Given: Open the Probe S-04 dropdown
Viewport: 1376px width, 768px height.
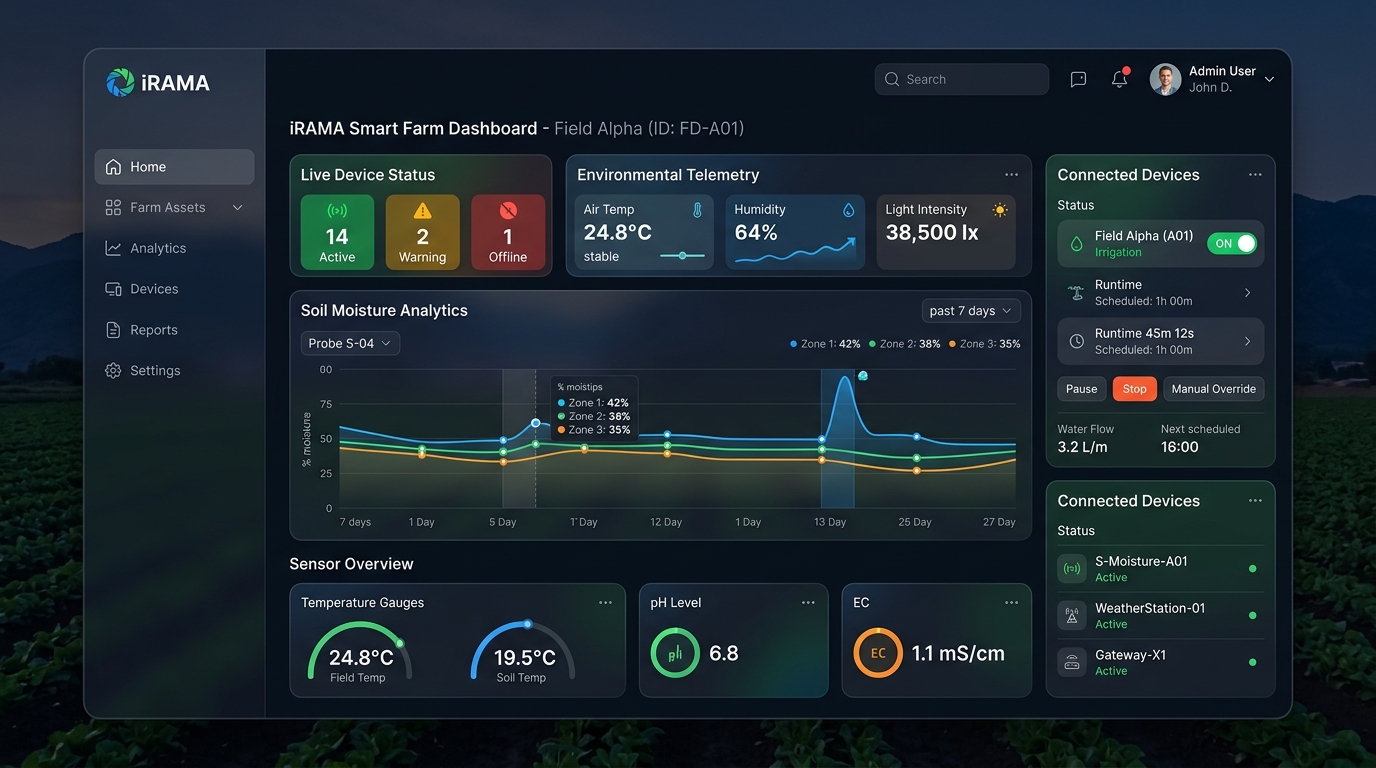Looking at the screenshot, I should (x=350, y=343).
